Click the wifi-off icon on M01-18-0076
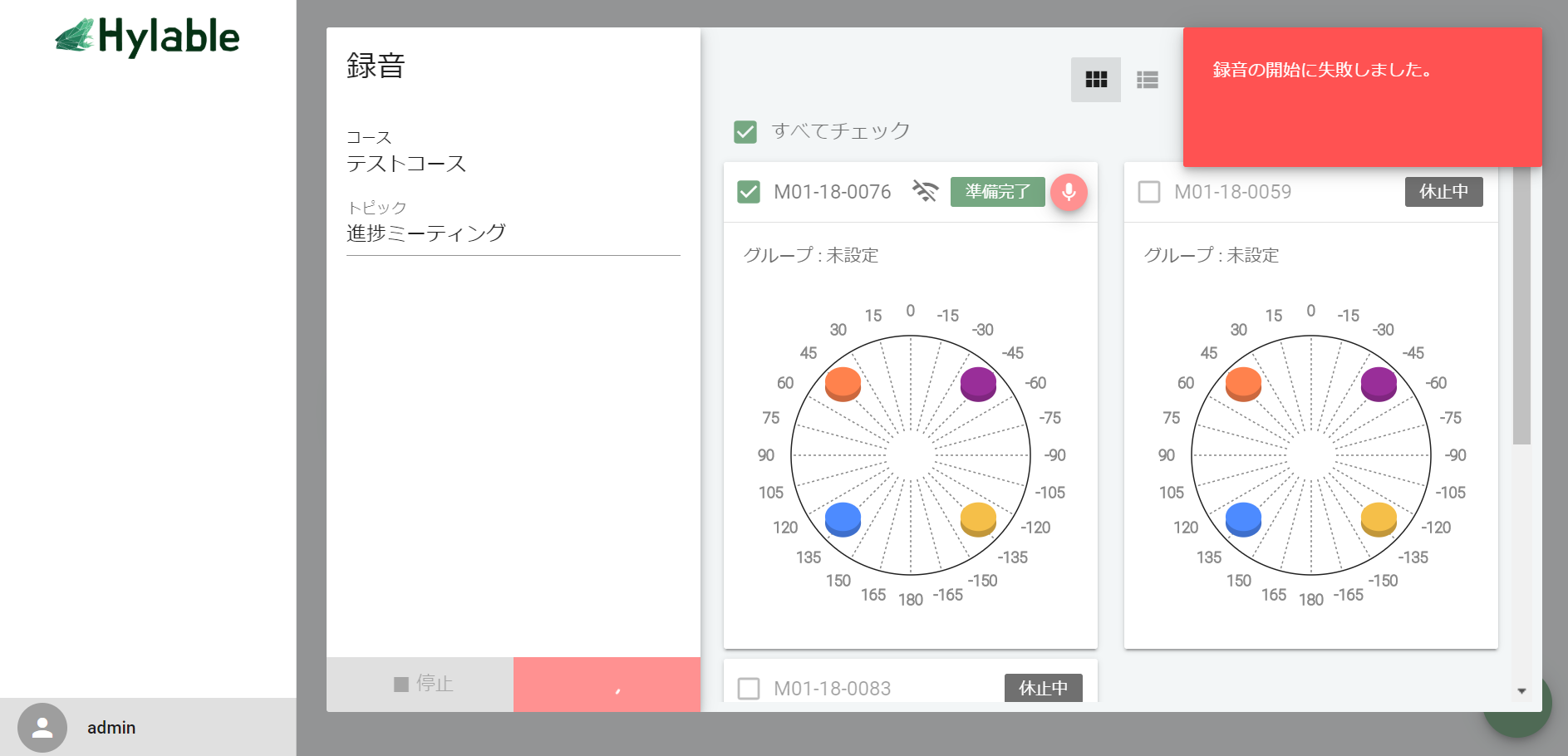This screenshot has height=756, width=1568. tap(925, 192)
